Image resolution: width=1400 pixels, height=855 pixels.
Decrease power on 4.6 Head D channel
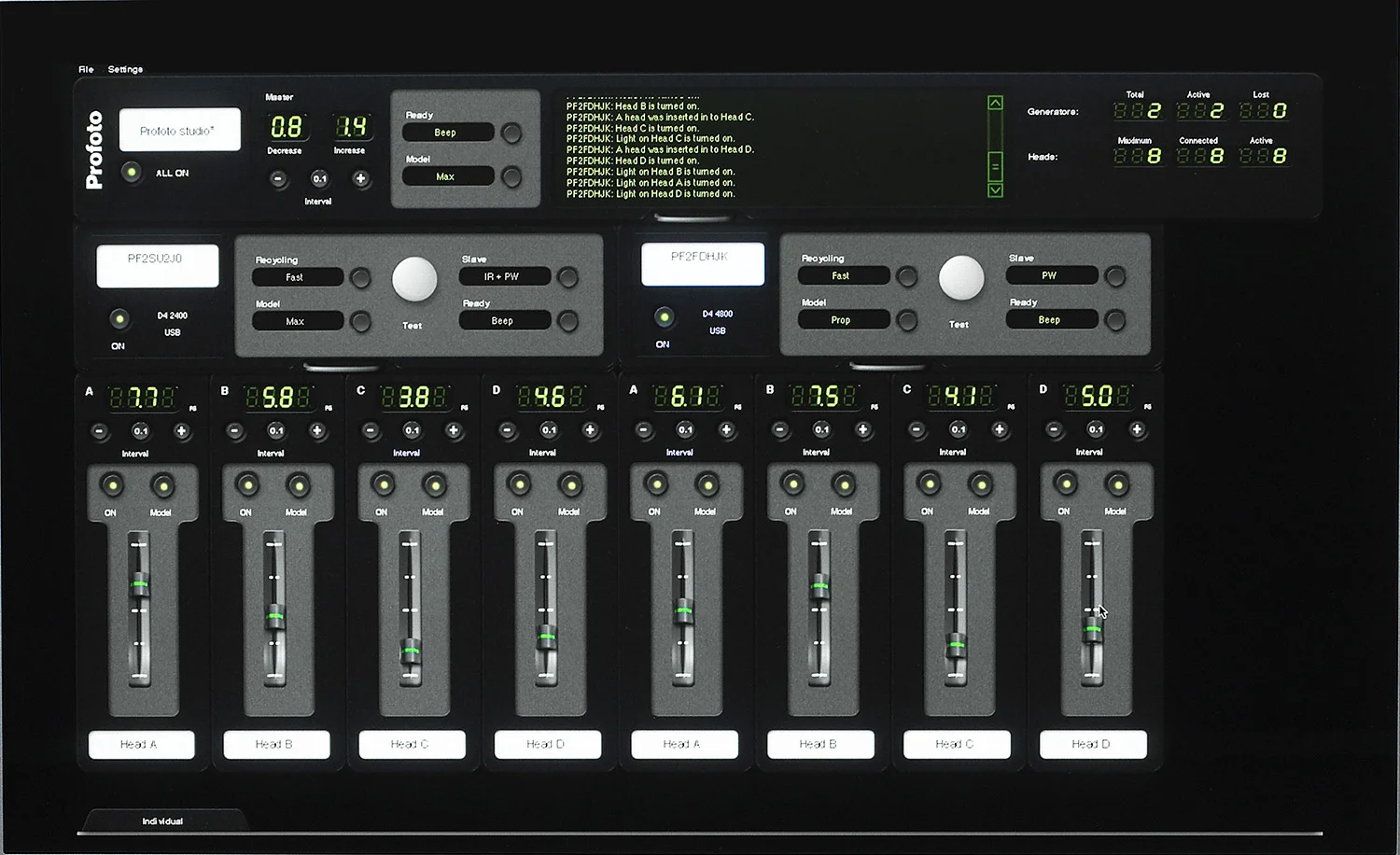point(507,430)
